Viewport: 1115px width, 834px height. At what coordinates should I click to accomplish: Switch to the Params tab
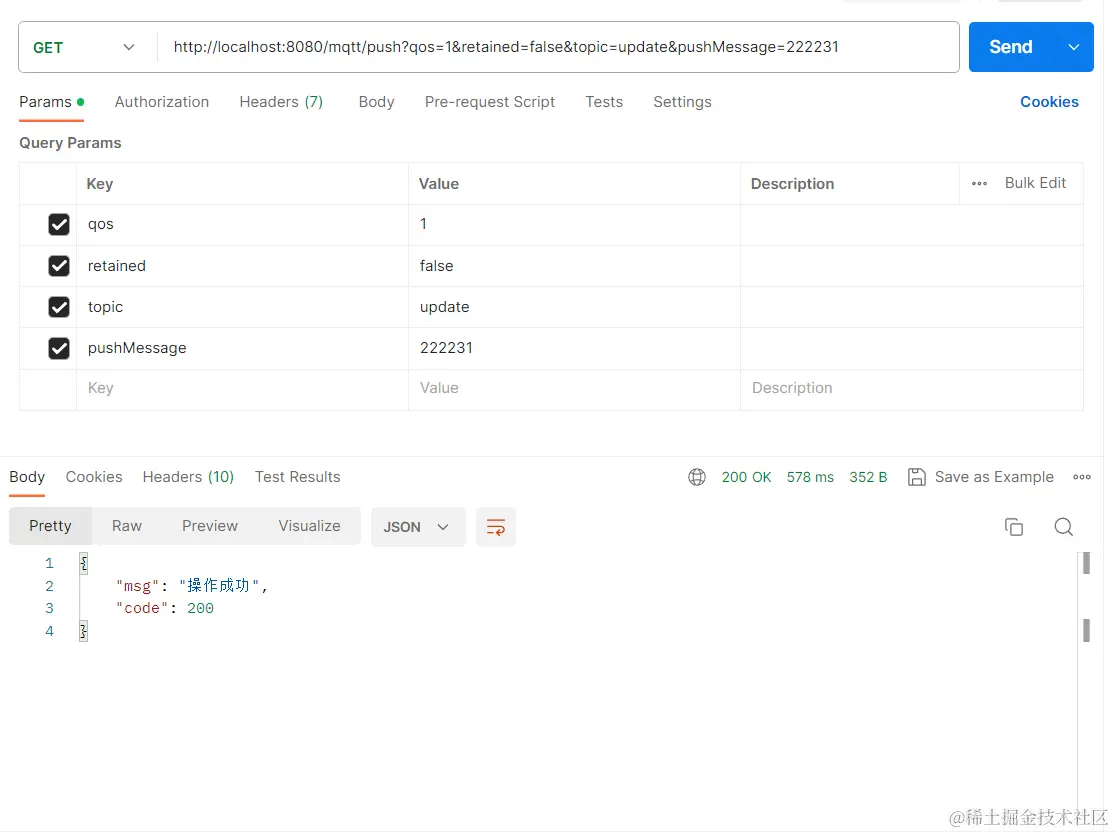point(51,102)
